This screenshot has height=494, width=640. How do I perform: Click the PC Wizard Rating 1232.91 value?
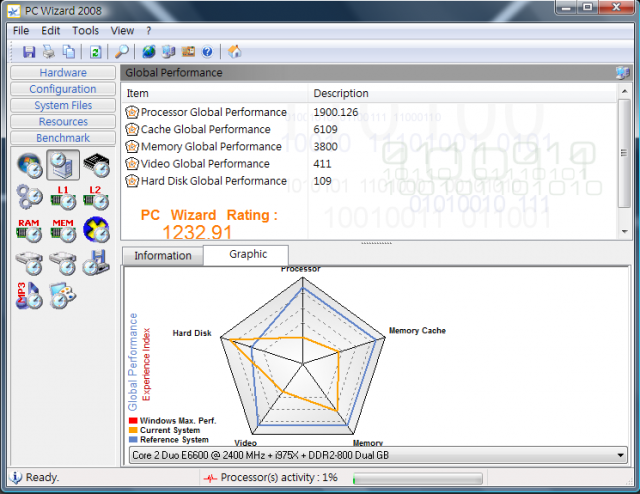(x=197, y=232)
